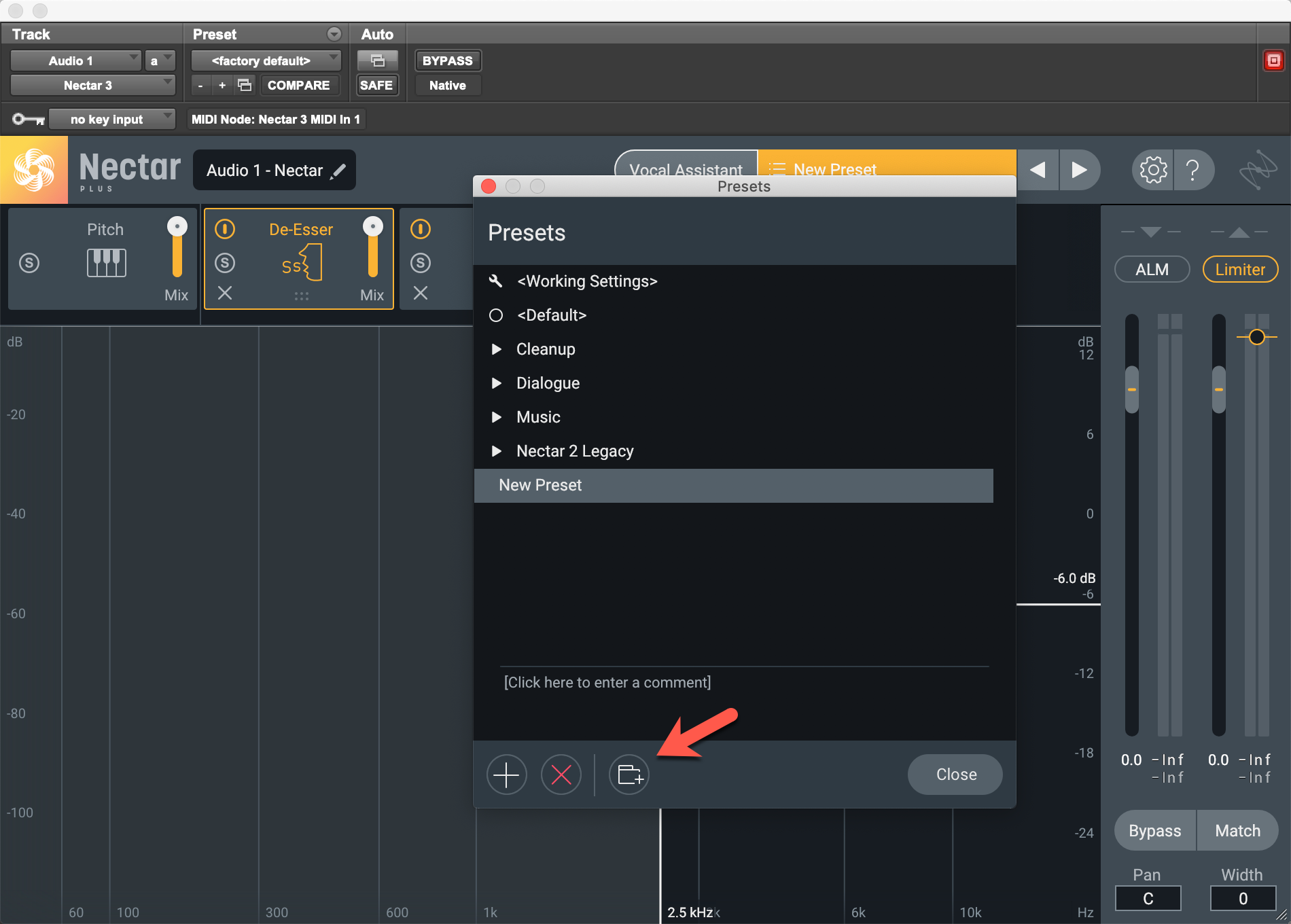Toggle the Pro Tools BYPASS button

[448, 60]
